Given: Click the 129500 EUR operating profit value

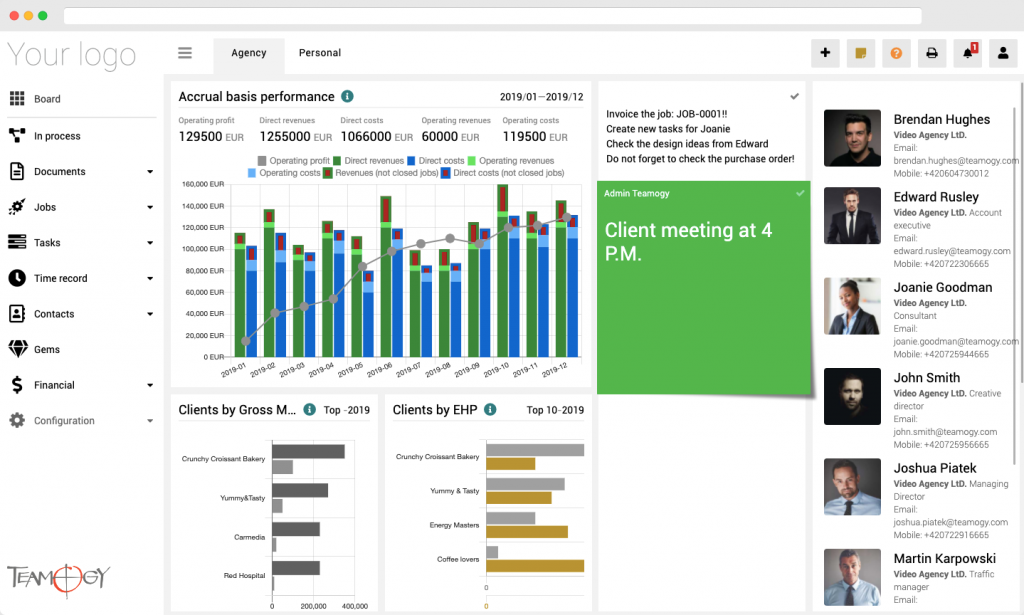Looking at the screenshot, I should pyautogui.click(x=211, y=136).
